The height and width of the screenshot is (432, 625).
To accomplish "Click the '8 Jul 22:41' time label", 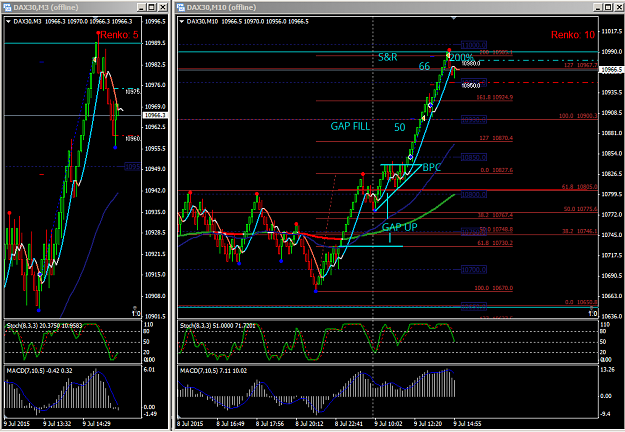I will click(349, 424).
